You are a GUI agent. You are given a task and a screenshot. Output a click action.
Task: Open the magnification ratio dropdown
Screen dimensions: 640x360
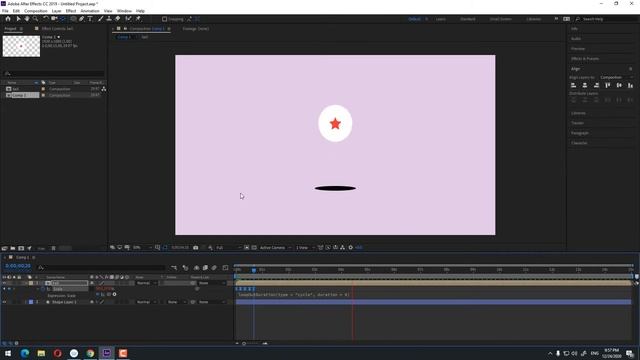pyautogui.click(x=142, y=248)
